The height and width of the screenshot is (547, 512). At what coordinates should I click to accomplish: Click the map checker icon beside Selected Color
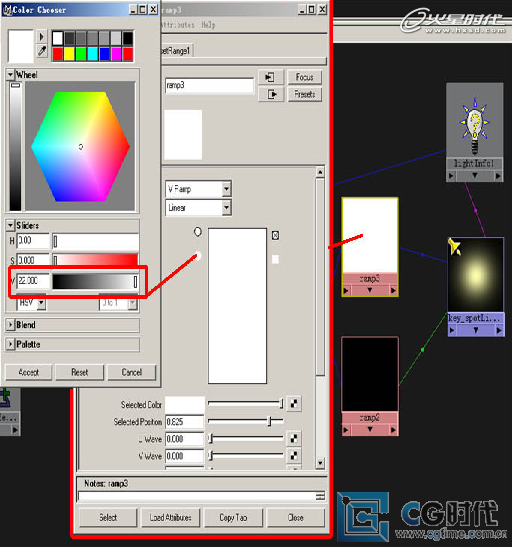[294, 404]
